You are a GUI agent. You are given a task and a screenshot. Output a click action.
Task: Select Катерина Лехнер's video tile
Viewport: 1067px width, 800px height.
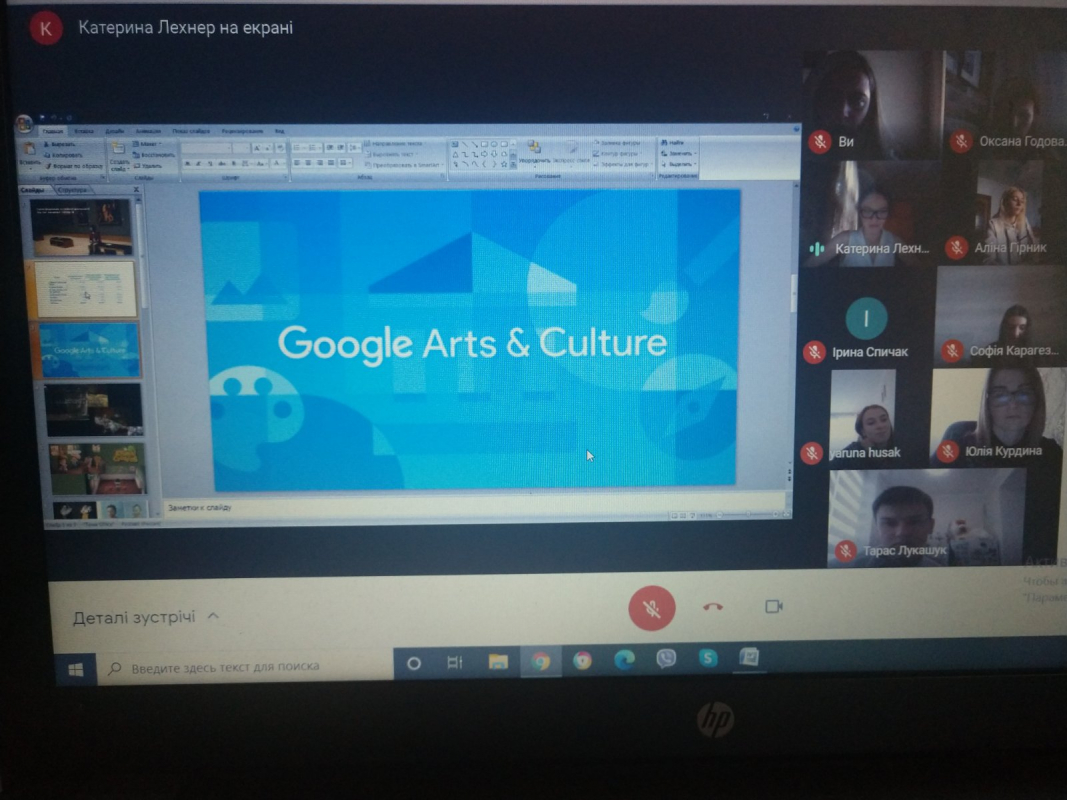(x=868, y=213)
